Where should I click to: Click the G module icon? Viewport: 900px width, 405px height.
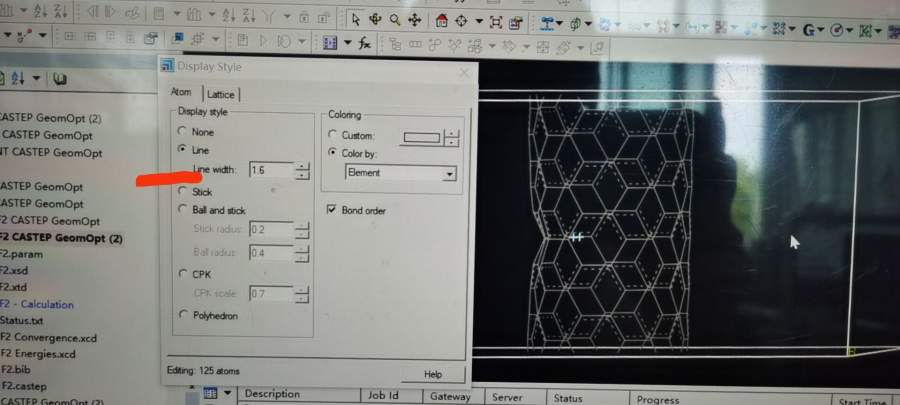click(809, 30)
